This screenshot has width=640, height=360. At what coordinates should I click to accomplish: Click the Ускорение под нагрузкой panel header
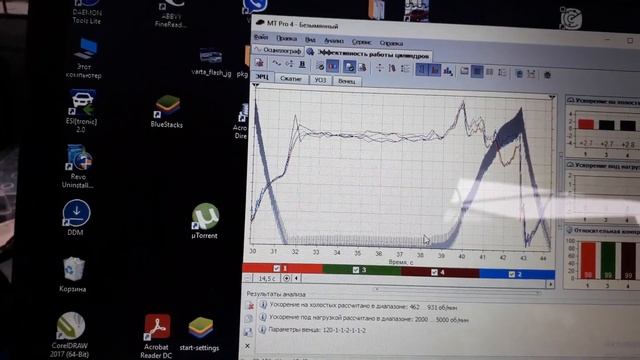click(x=602, y=166)
